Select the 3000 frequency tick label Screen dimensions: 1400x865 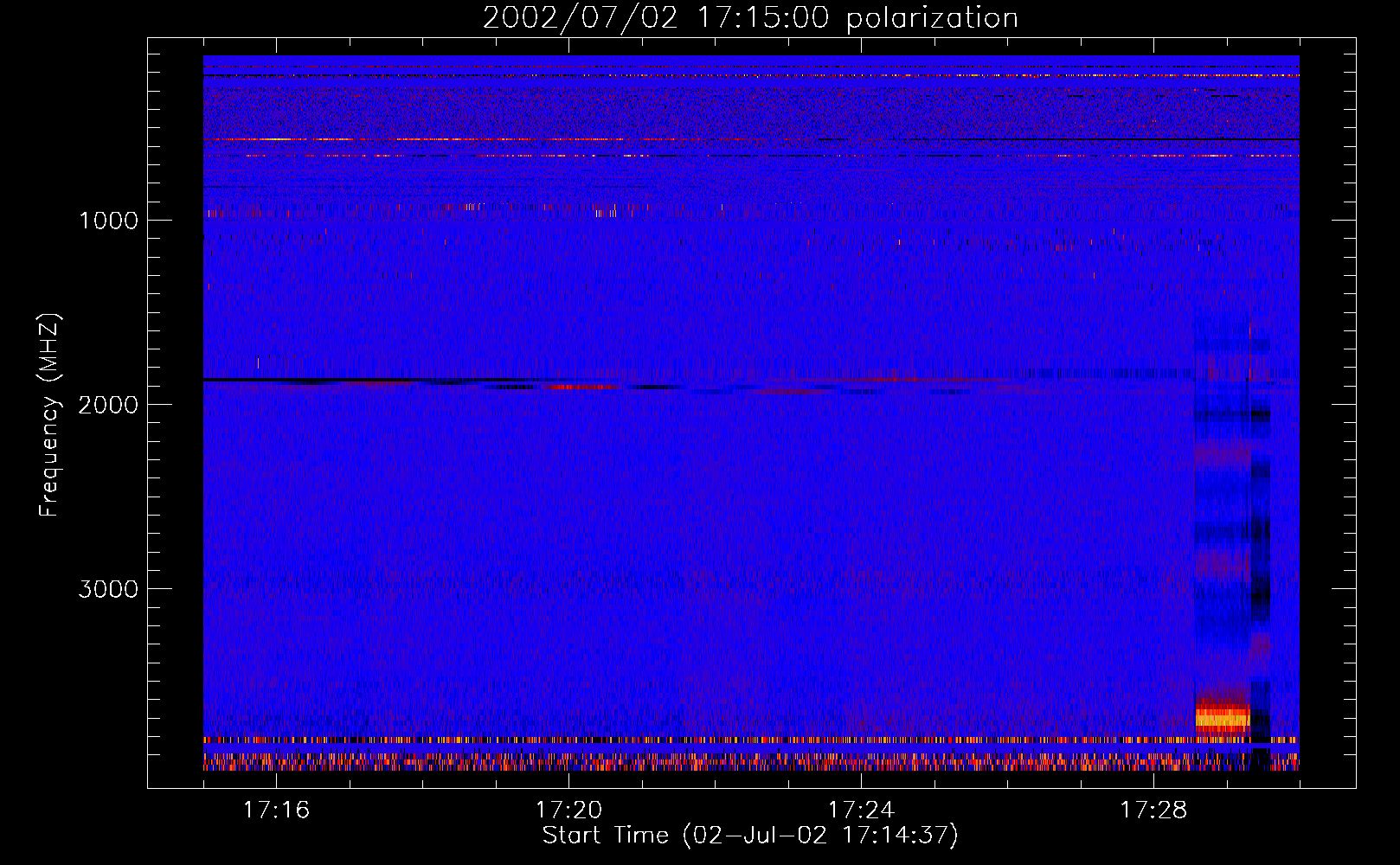(108, 589)
